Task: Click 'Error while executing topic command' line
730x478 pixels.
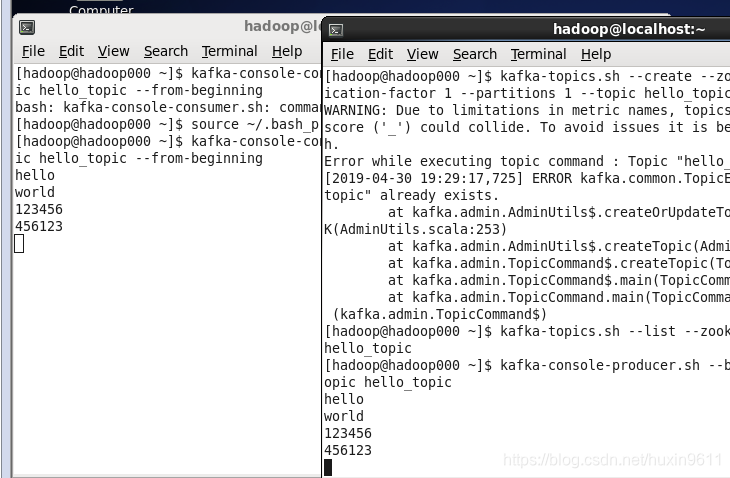Action: (527, 162)
